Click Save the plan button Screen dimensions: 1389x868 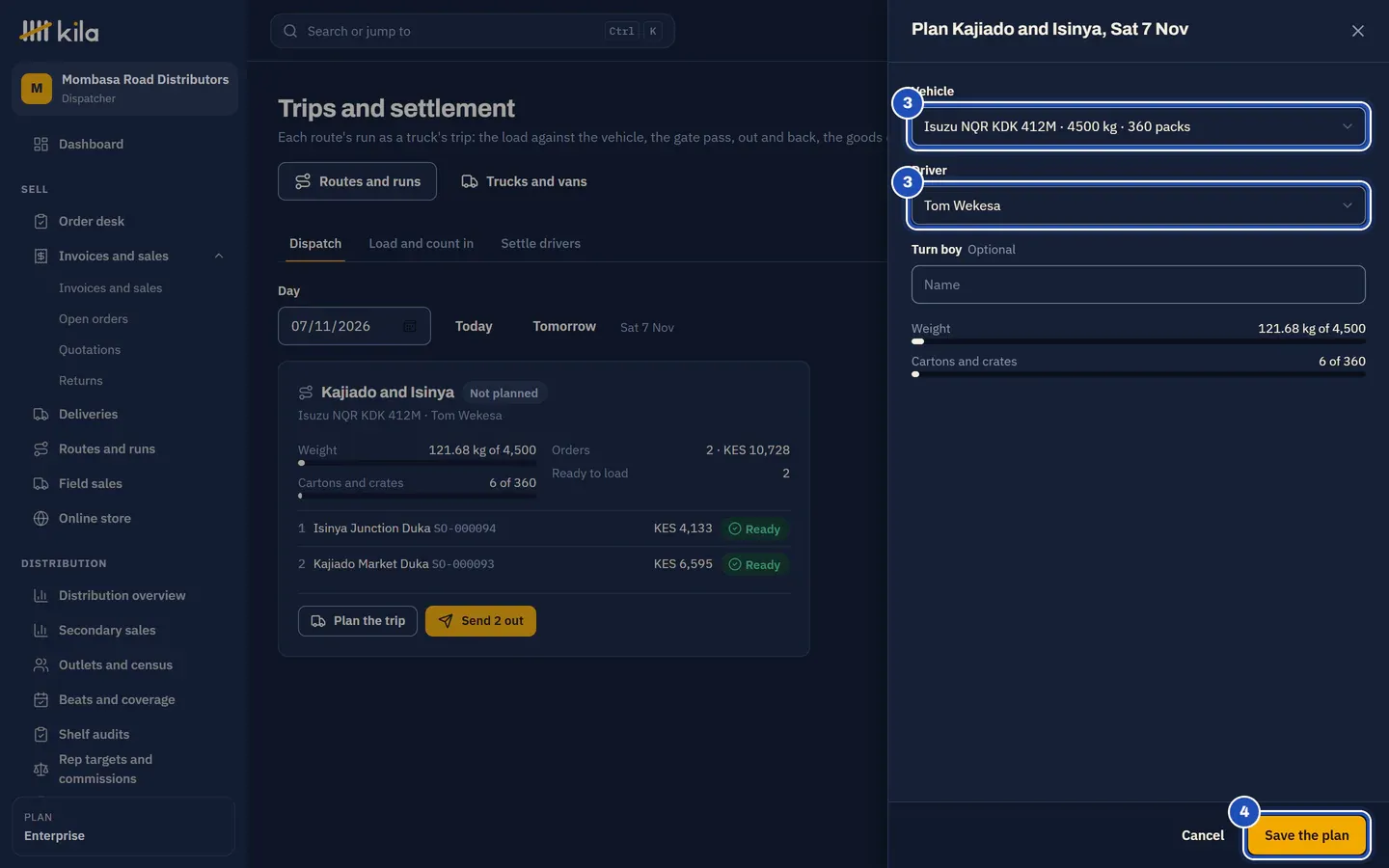pos(1307,835)
